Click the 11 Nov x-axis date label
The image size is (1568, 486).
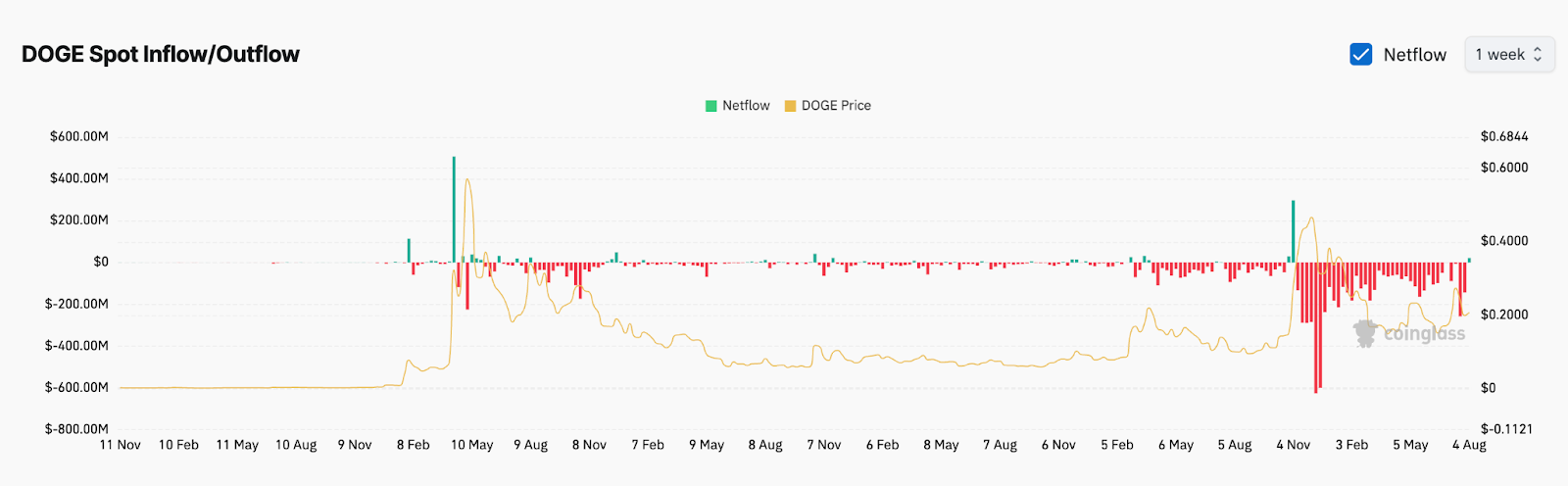point(121,445)
